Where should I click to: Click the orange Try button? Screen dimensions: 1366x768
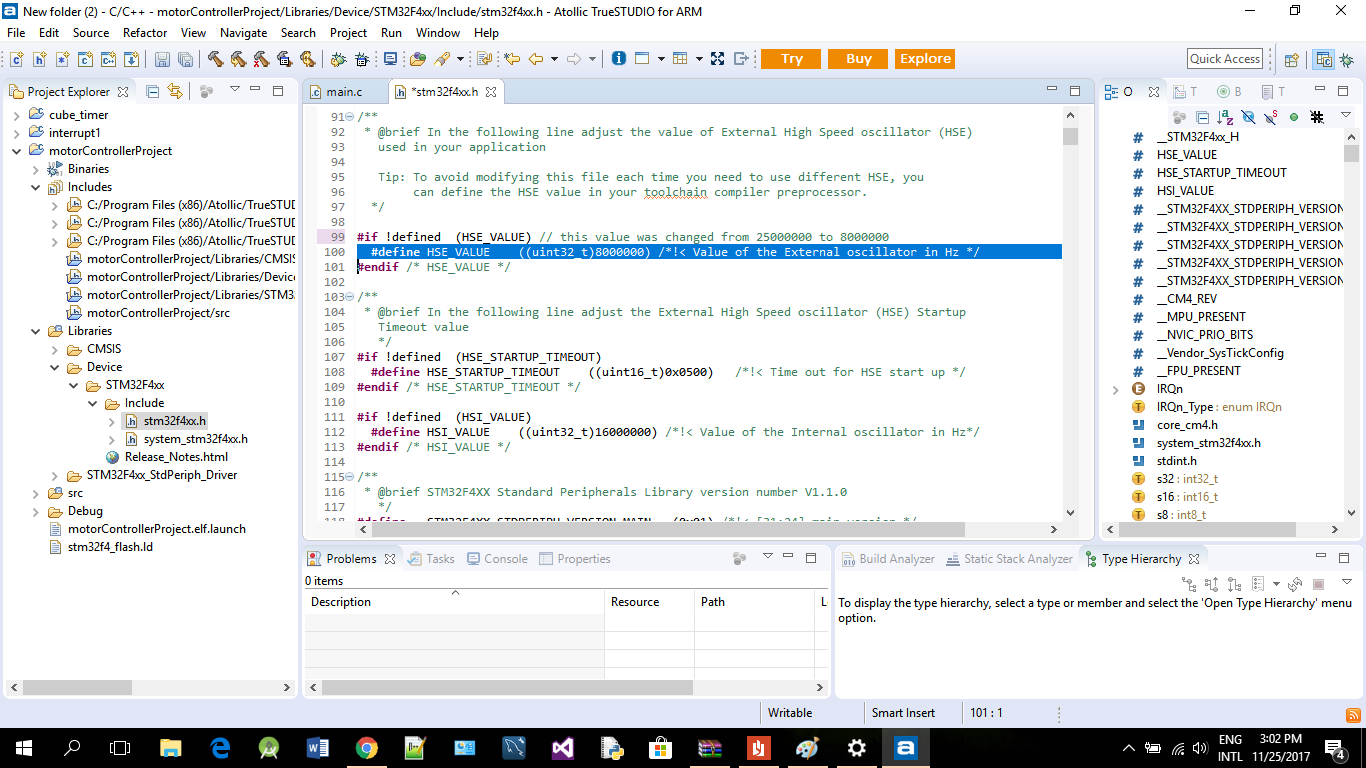(x=791, y=59)
